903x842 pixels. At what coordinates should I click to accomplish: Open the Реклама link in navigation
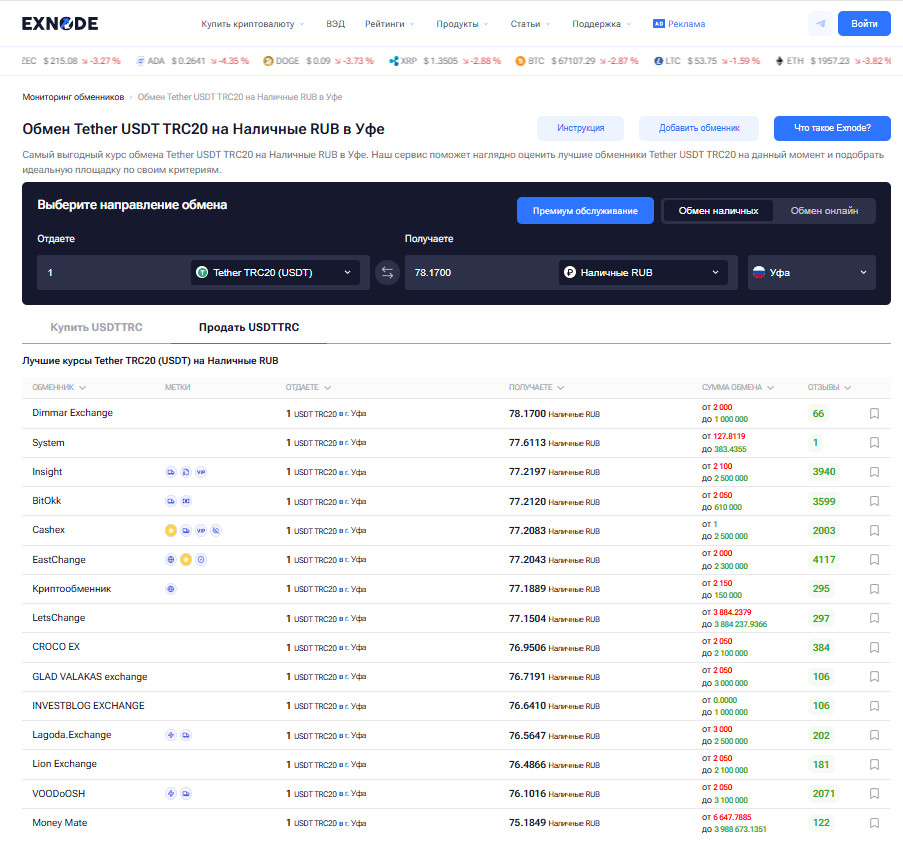[x=679, y=24]
